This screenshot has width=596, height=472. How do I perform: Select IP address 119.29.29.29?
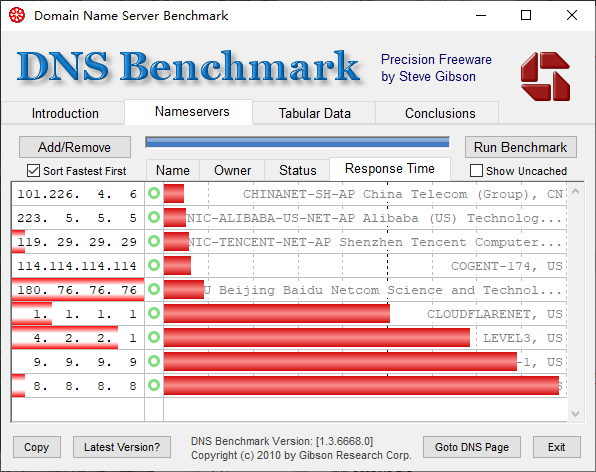tap(77, 242)
